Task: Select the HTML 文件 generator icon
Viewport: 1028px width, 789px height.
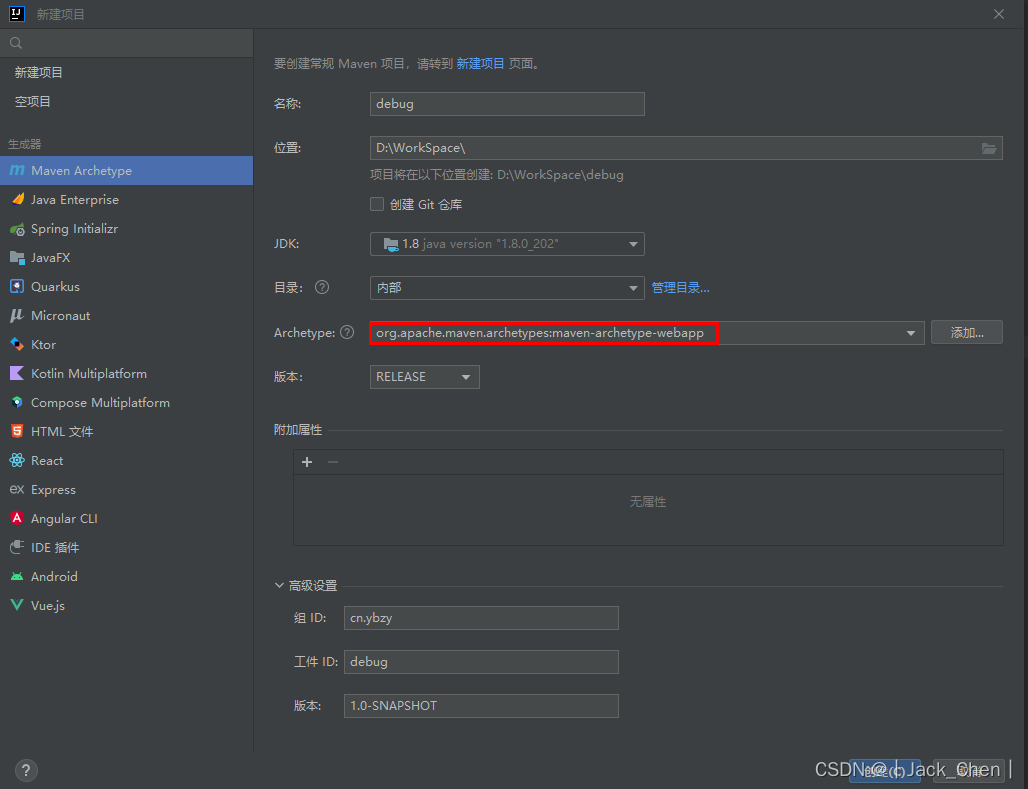Action: click(18, 431)
